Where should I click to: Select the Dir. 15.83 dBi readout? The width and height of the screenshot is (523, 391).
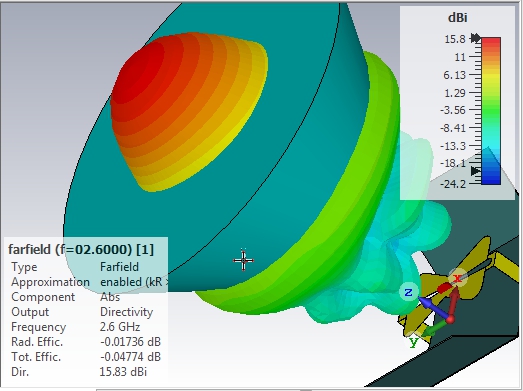pyautogui.click(x=79, y=372)
